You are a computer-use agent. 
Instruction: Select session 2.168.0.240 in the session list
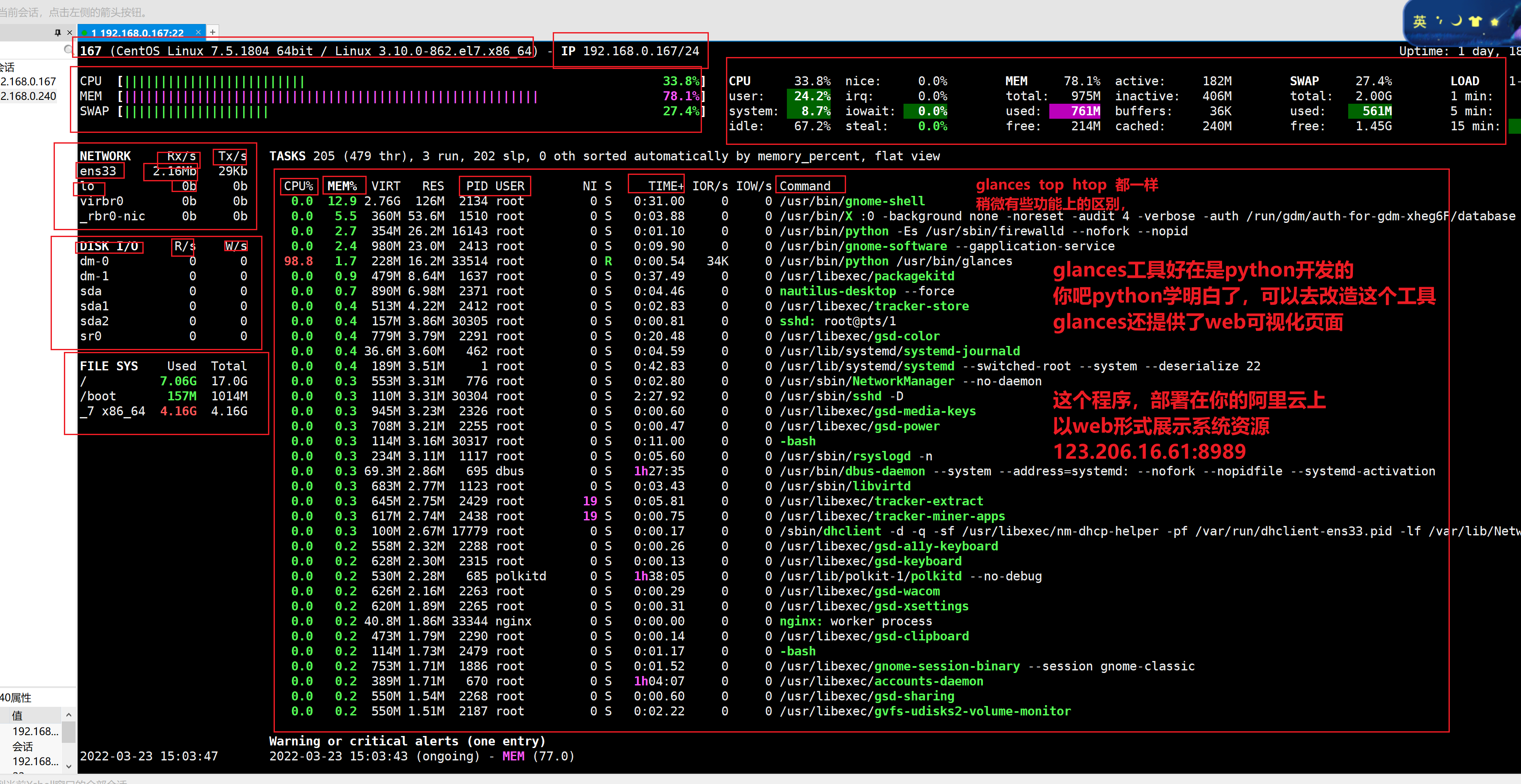coord(28,96)
